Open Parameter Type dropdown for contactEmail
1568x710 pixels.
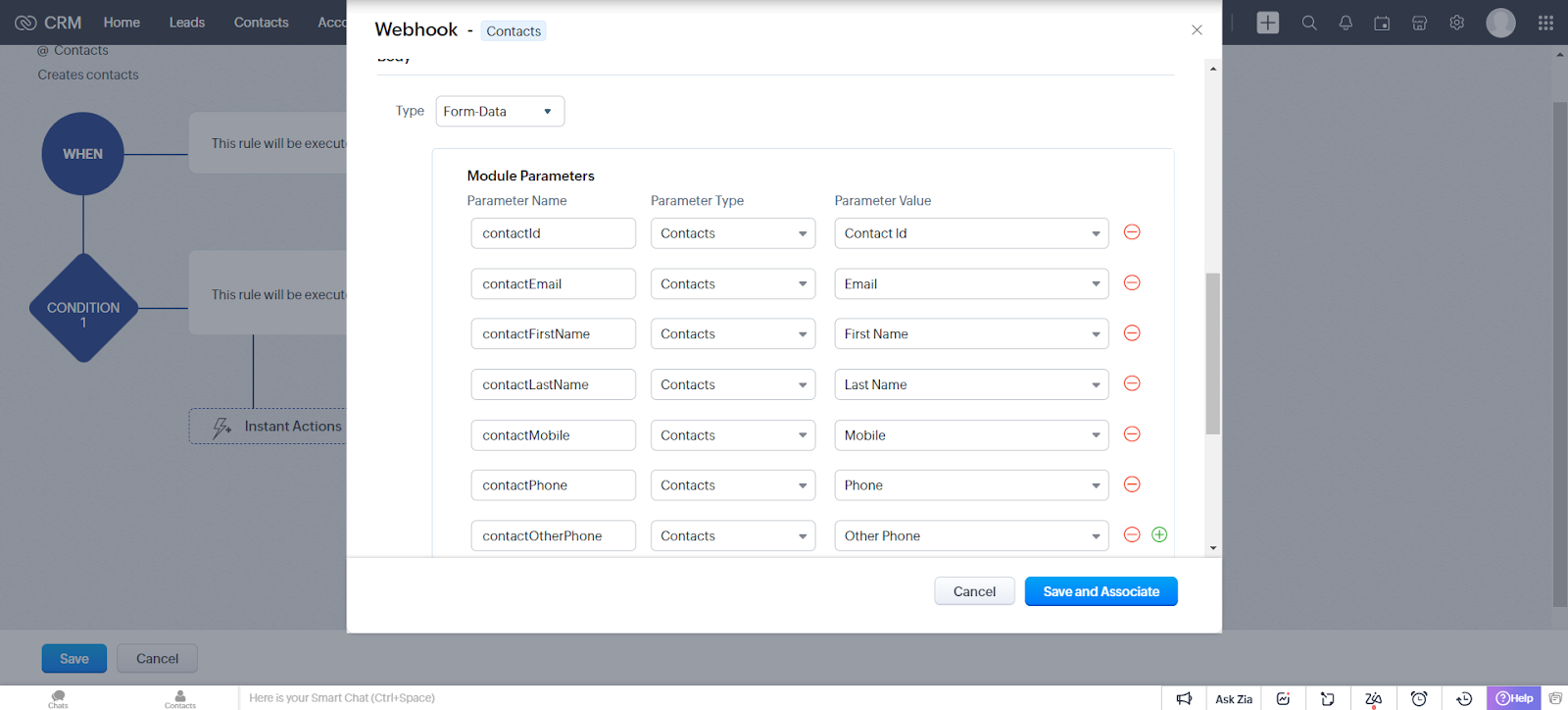point(733,283)
